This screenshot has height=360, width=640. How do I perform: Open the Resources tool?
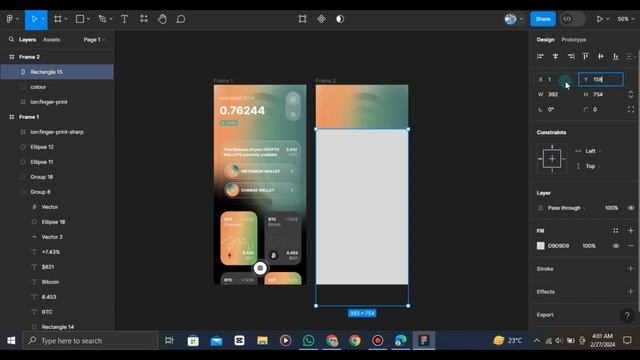tap(144, 19)
